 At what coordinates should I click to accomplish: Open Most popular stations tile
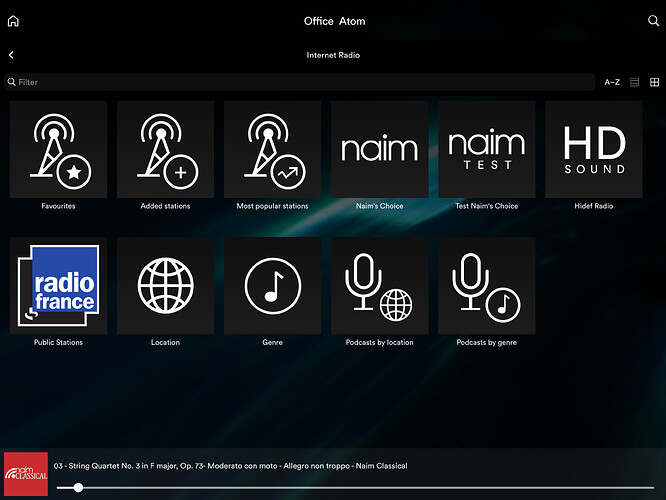click(x=272, y=149)
